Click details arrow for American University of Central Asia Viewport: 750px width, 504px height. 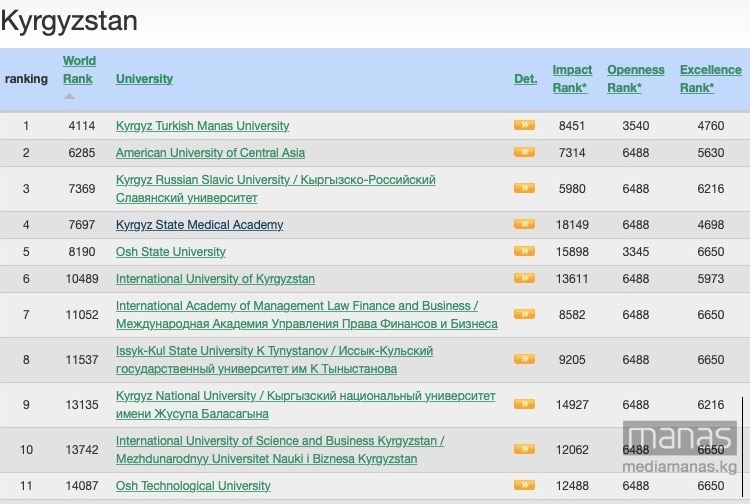[524, 152]
